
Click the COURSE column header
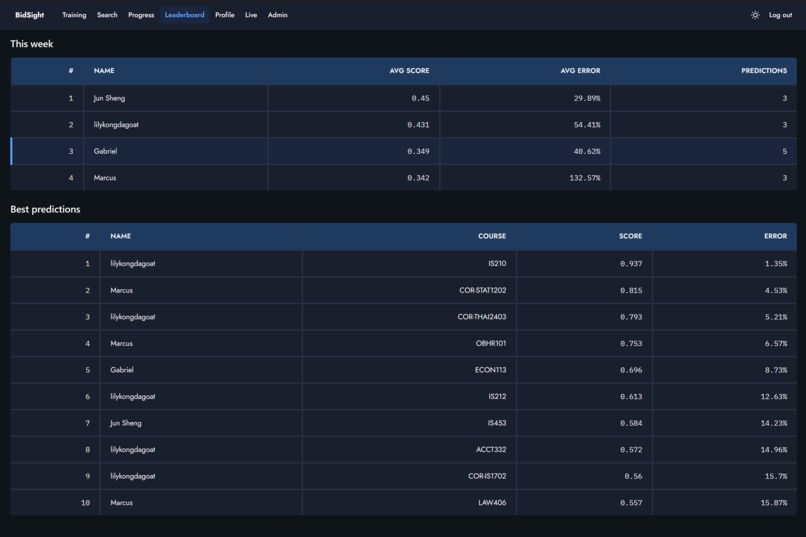tap(492, 236)
